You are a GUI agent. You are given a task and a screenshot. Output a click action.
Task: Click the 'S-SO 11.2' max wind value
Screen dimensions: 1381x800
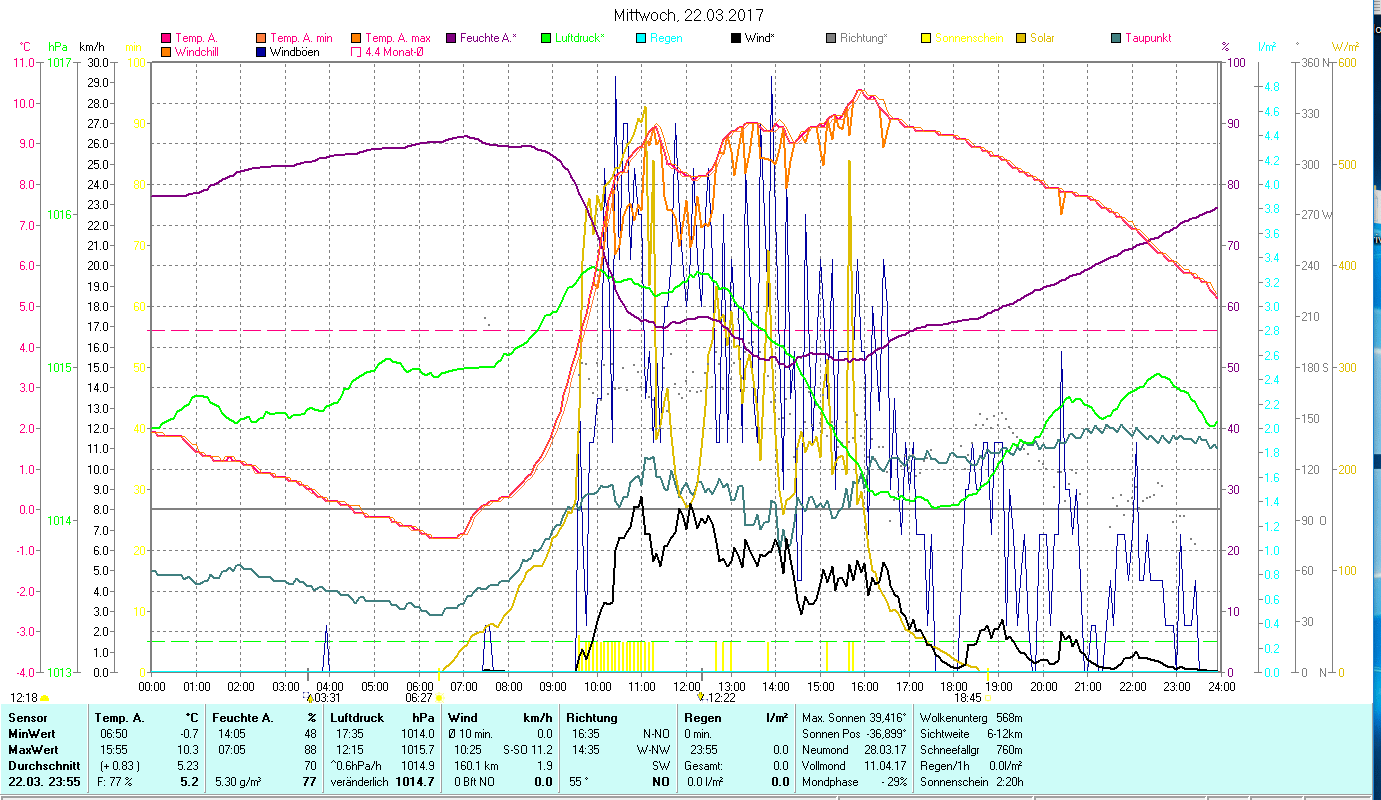coord(526,750)
